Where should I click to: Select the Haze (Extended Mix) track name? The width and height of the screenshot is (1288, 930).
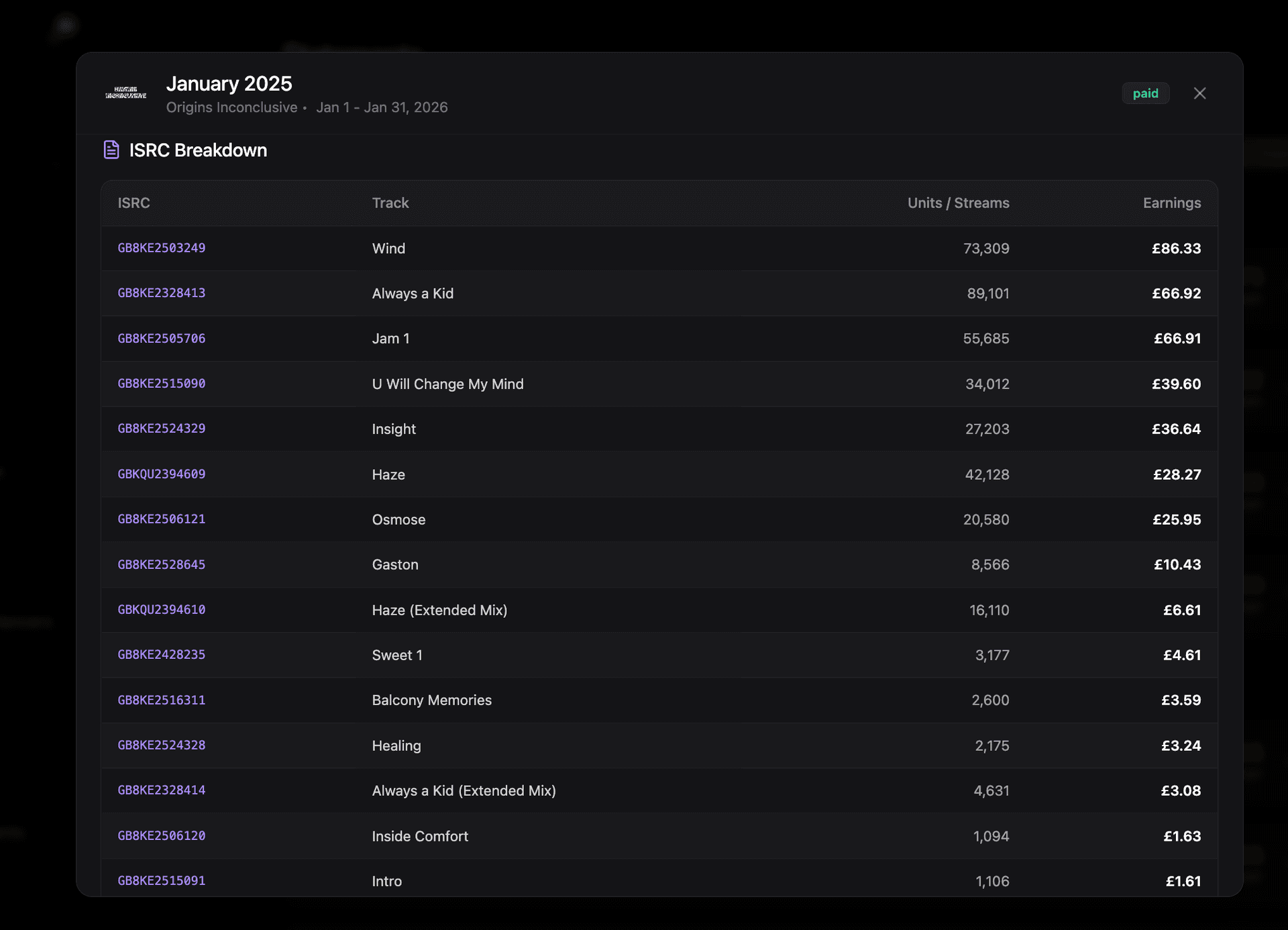pos(439,610)
